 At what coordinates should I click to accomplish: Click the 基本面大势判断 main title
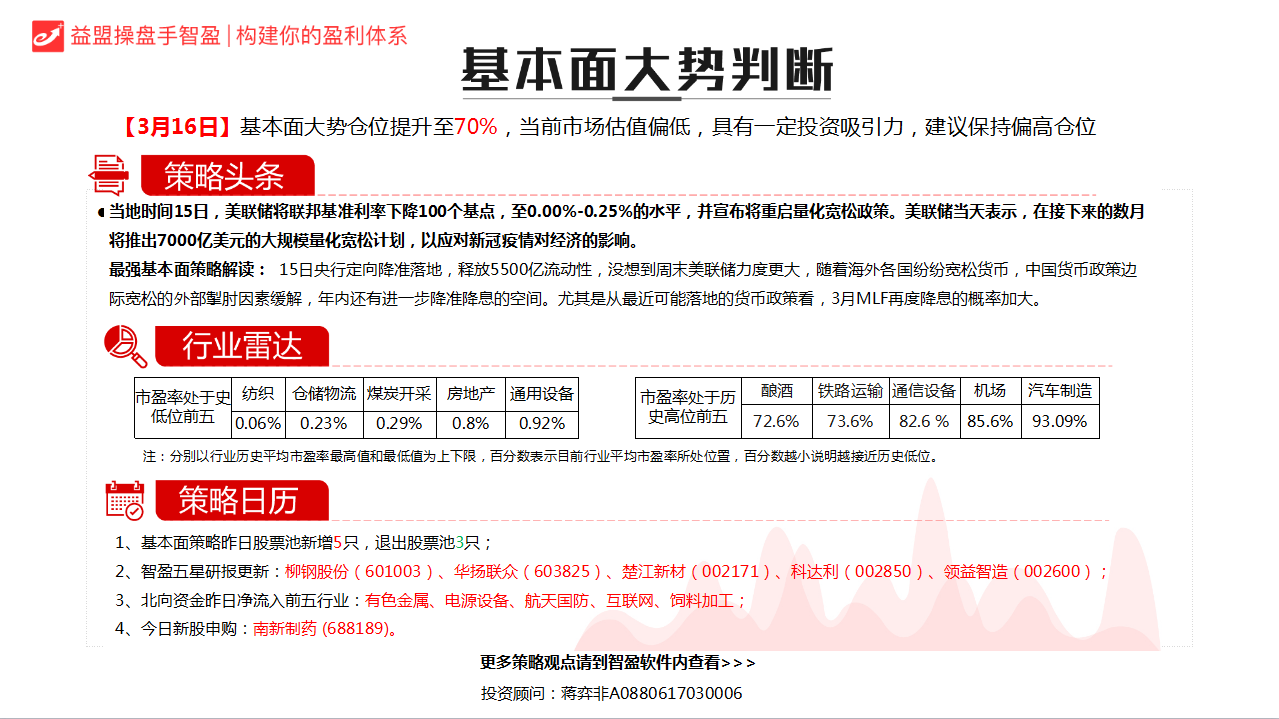(646, 70)
